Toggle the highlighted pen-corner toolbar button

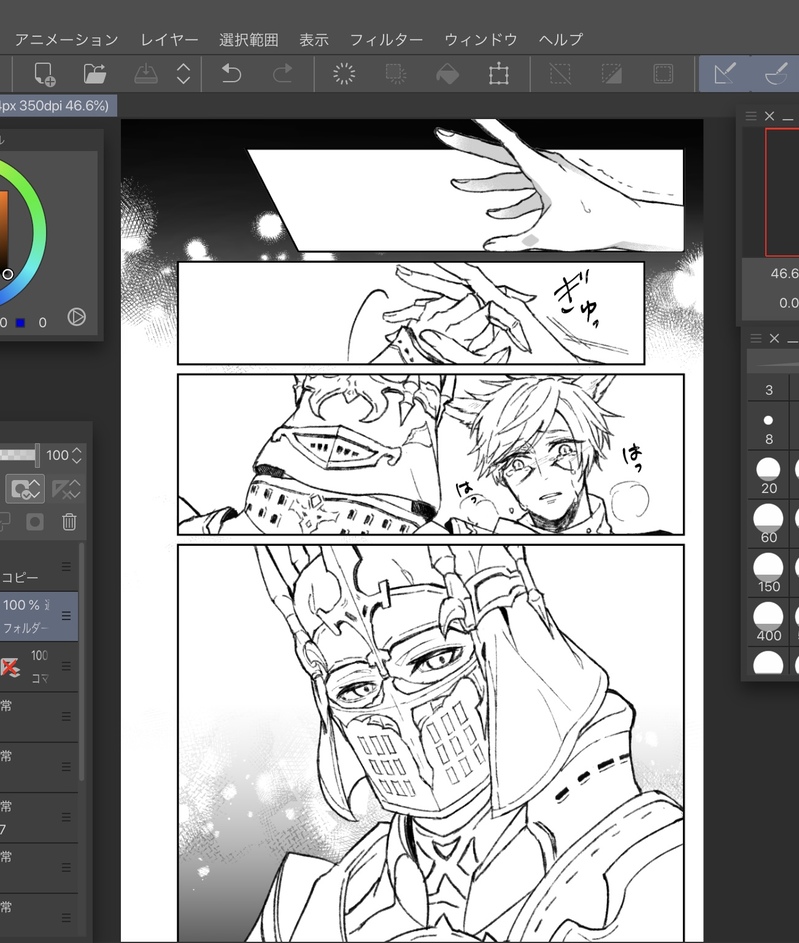coord(724,74)
